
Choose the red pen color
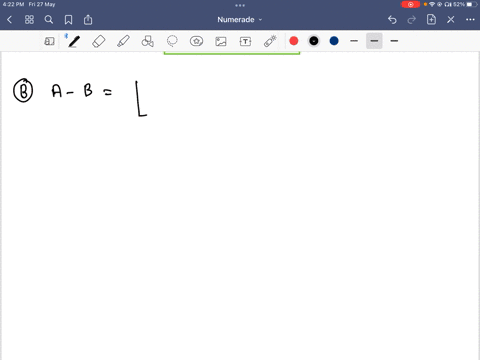pos(294,41)
